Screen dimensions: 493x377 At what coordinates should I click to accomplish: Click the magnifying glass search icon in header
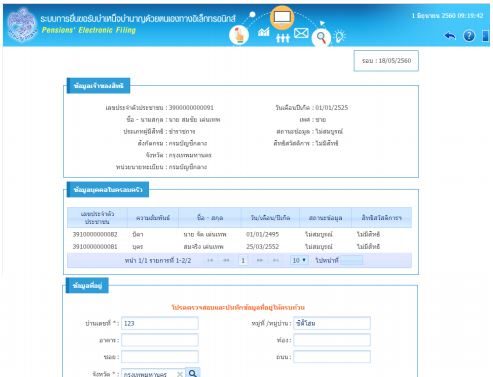tap(321, 37)
